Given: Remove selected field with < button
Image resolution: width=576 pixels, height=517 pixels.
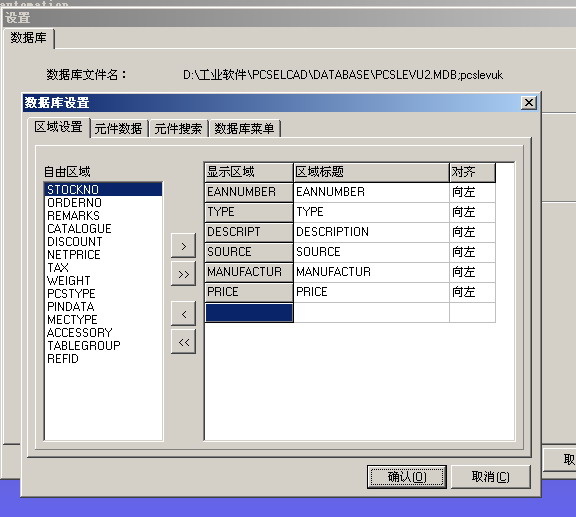Looking at the screenshot, I should point(183,314).
